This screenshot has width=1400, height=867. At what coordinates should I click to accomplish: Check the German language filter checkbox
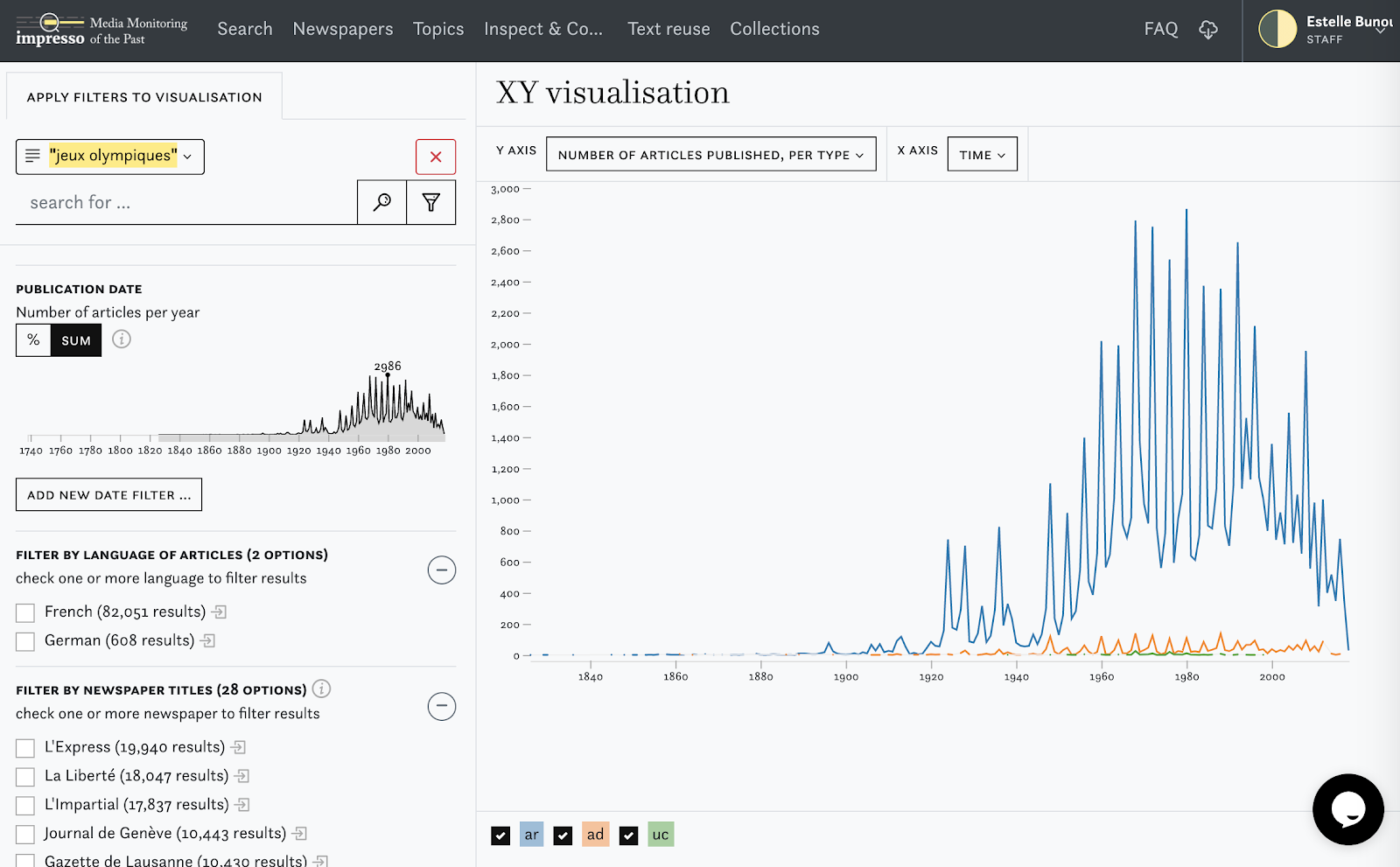(x=24, y=640)
